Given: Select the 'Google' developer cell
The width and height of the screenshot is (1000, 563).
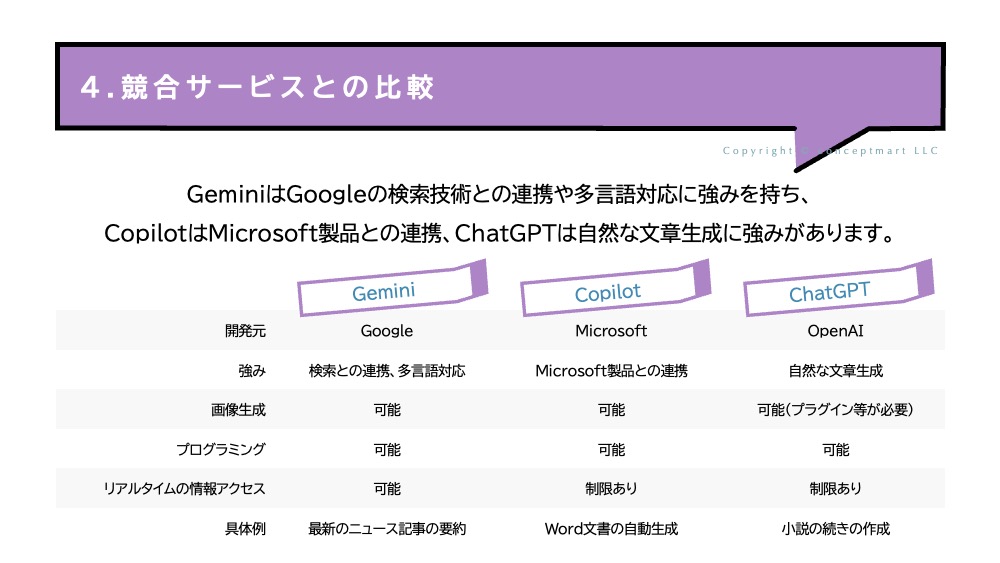Looking at the screenshot, I should [386, 331].
